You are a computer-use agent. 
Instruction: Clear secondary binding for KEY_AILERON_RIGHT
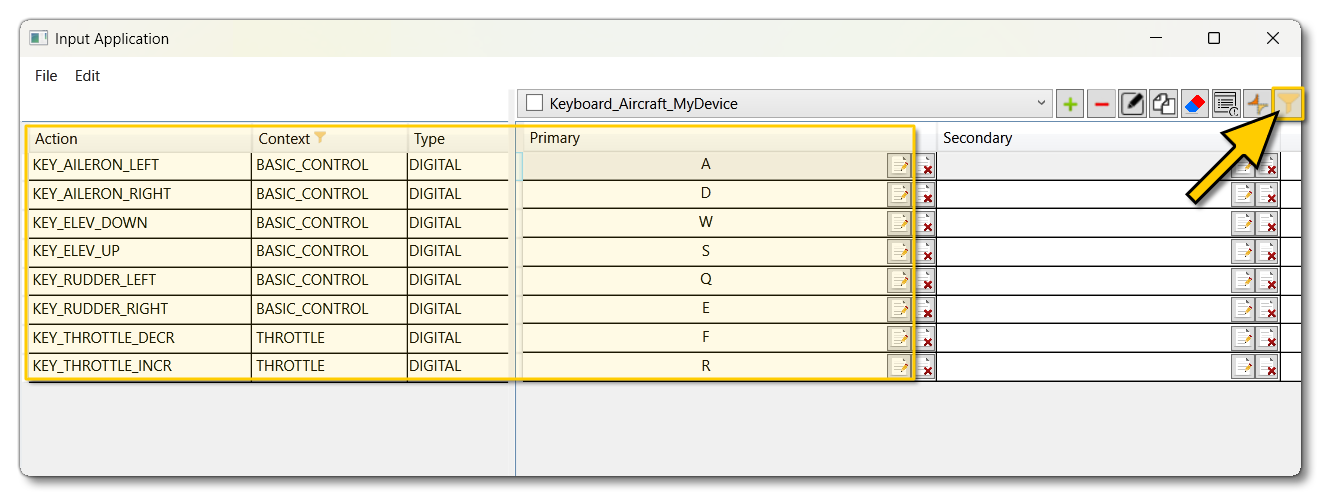[1268, 195]
